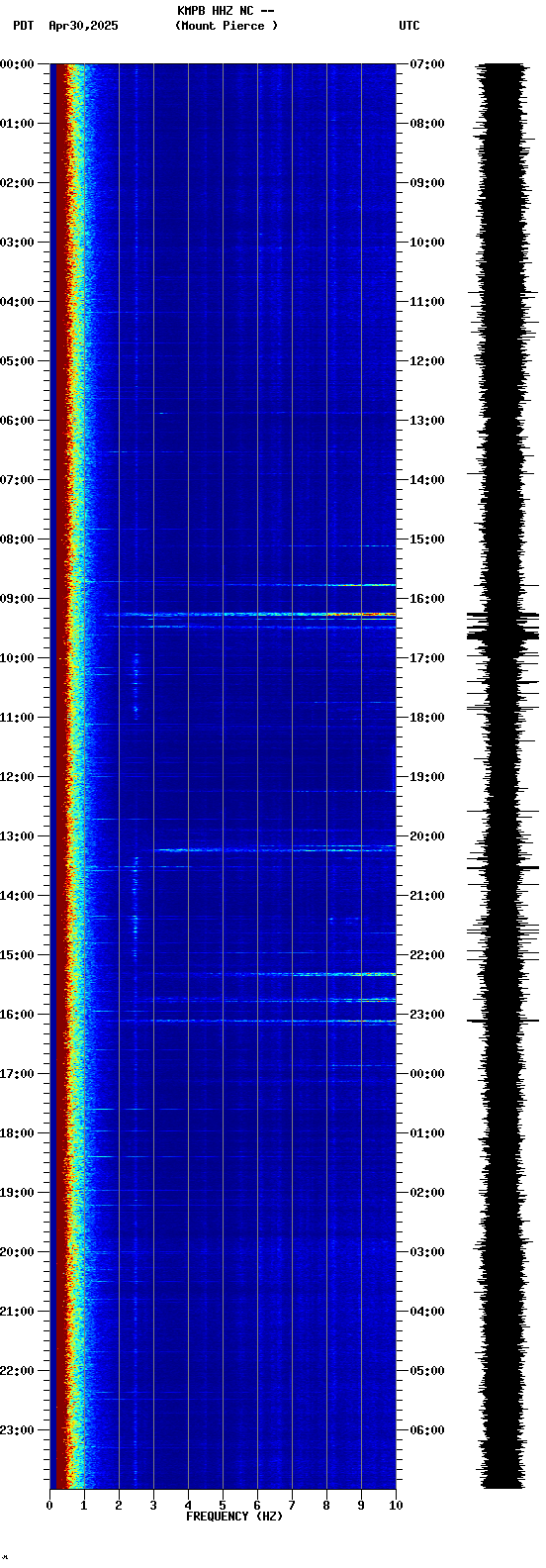The height and width of the screenshot is (1568, 546).
Task: Click the '16:00' UTC time label
Action: click(427, 599)
